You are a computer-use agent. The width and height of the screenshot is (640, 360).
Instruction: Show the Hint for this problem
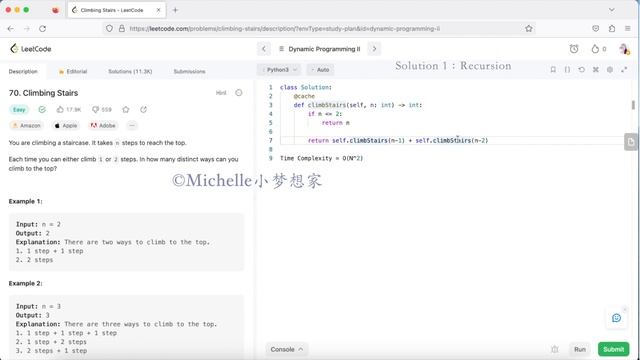221,93
